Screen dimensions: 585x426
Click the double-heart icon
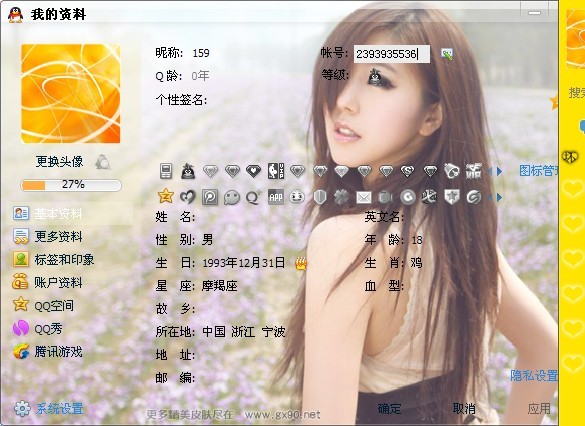pos(188,197)
